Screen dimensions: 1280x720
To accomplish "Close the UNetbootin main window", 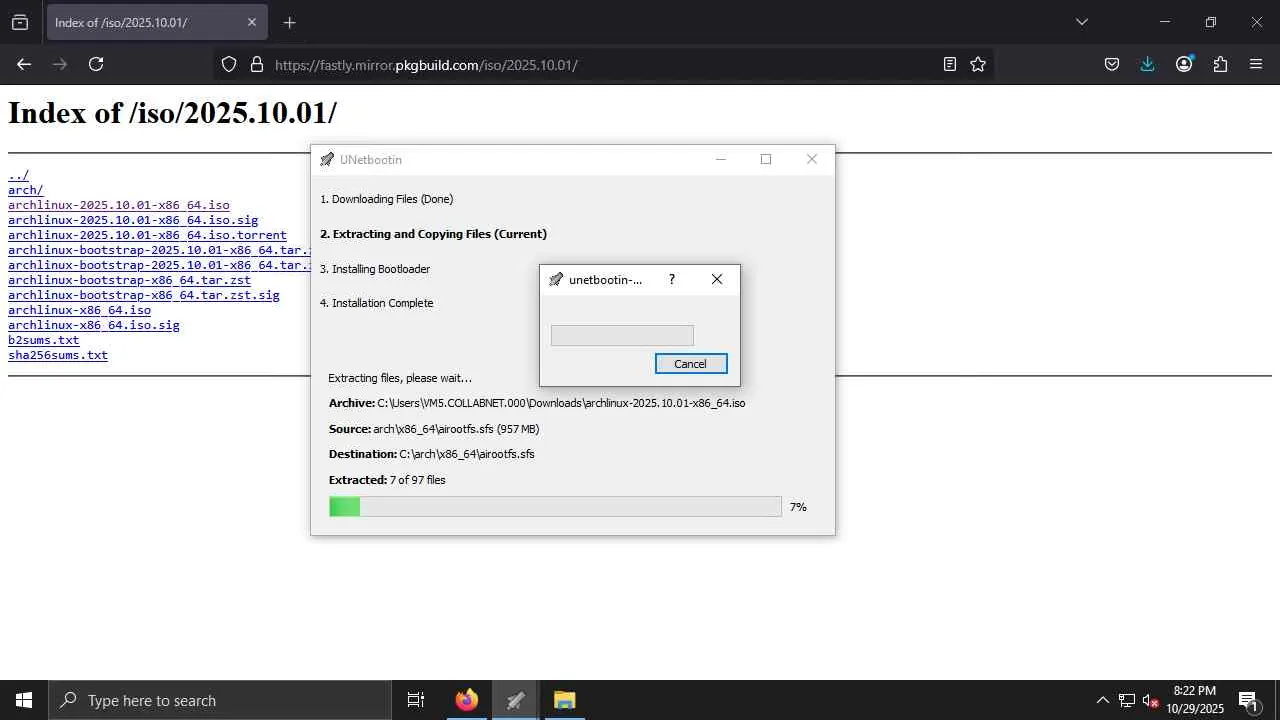I will 812,159.
